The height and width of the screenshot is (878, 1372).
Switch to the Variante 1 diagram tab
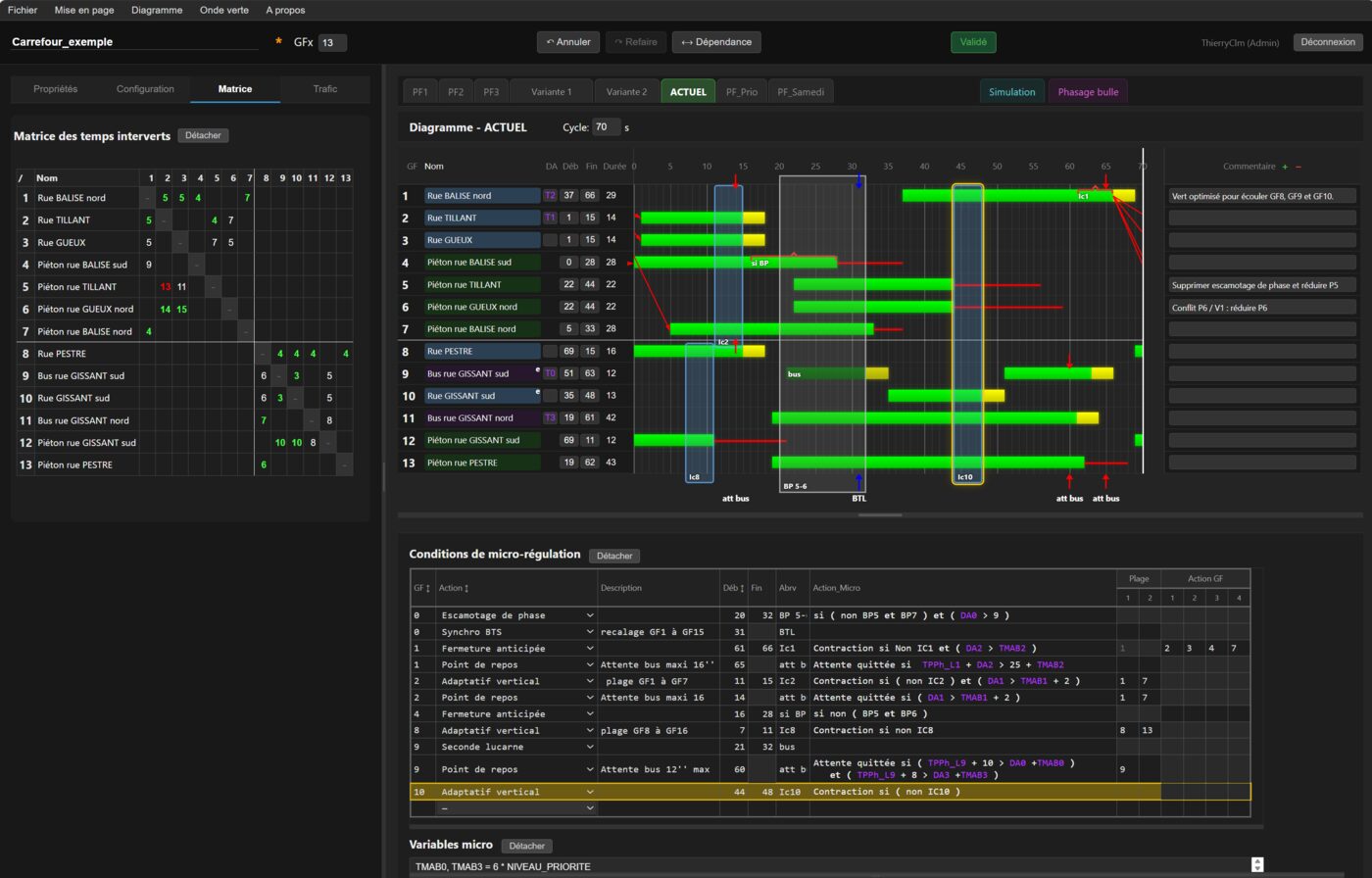(x=551, y=92)
